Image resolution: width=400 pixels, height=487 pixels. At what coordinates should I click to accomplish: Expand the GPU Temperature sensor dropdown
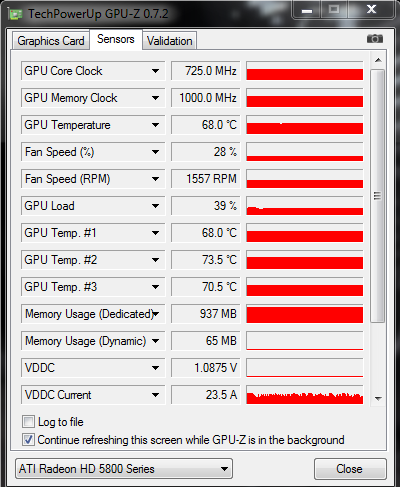[x=155, y=125]
